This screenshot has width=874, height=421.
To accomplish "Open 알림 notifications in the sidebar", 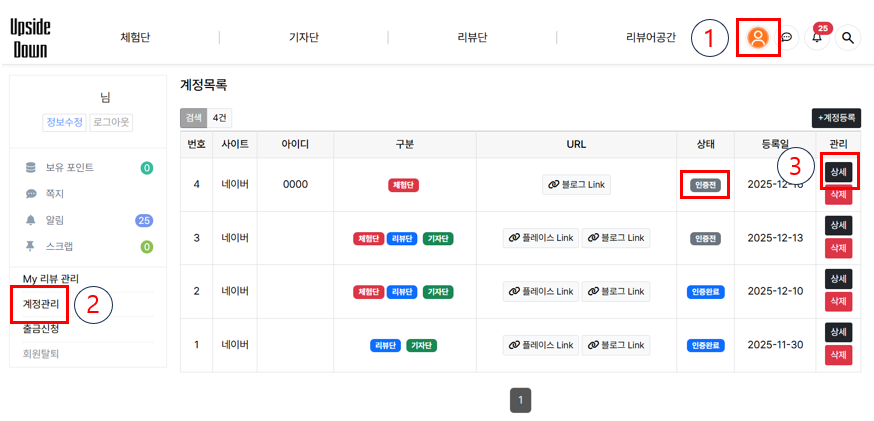I will (56, 220).
